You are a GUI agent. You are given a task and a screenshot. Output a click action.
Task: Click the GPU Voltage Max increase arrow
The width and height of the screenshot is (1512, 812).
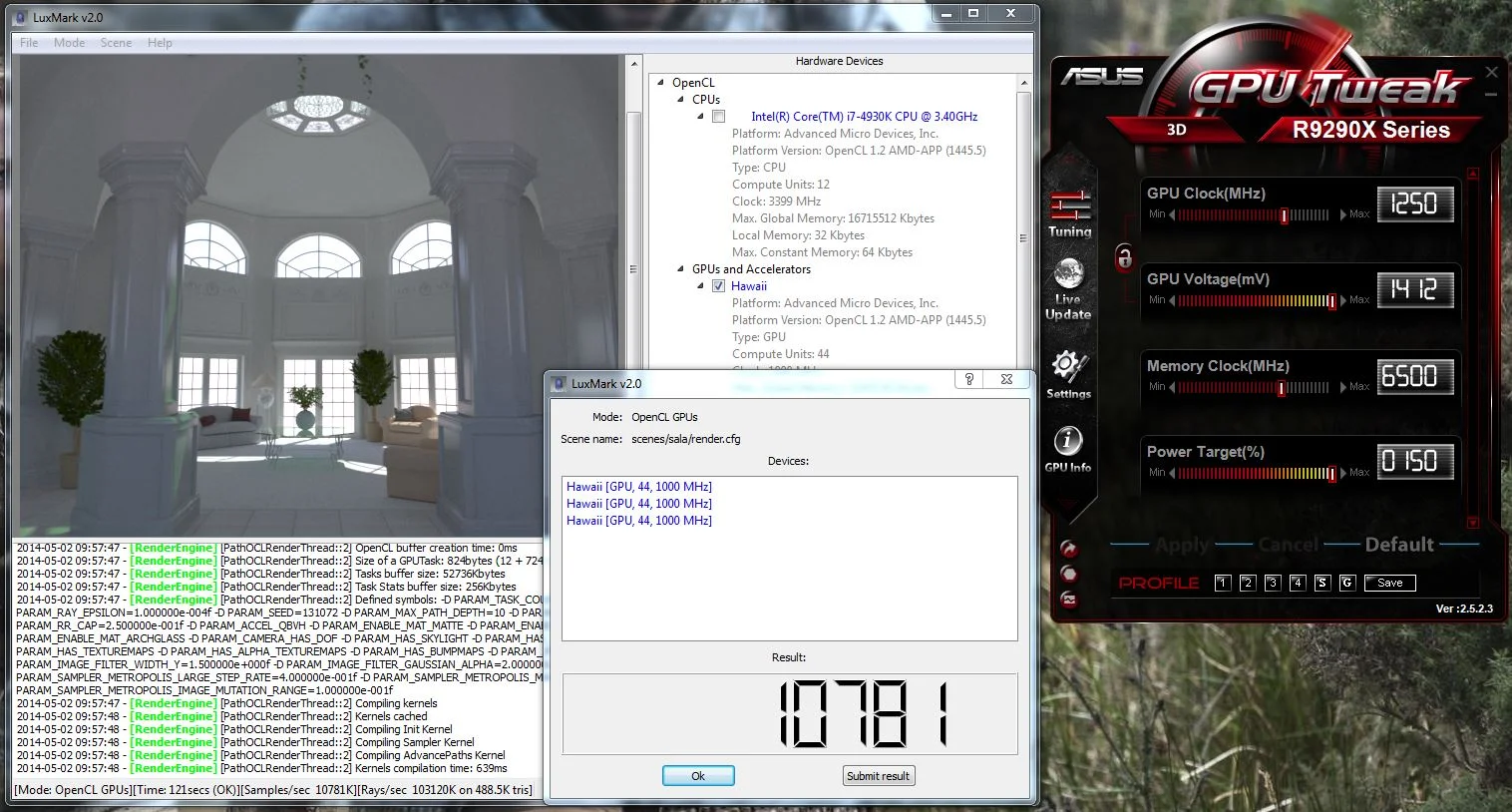point(1342,300)
